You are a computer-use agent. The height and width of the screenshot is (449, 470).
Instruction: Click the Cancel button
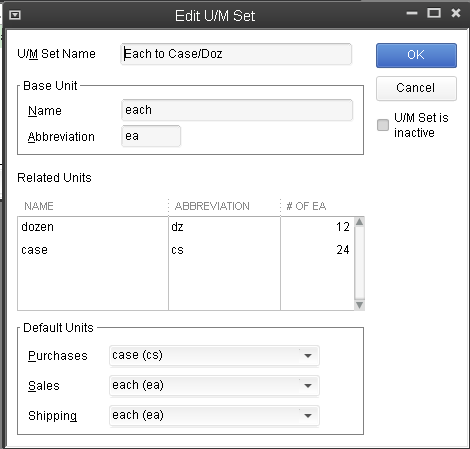(x=416, y=88)
